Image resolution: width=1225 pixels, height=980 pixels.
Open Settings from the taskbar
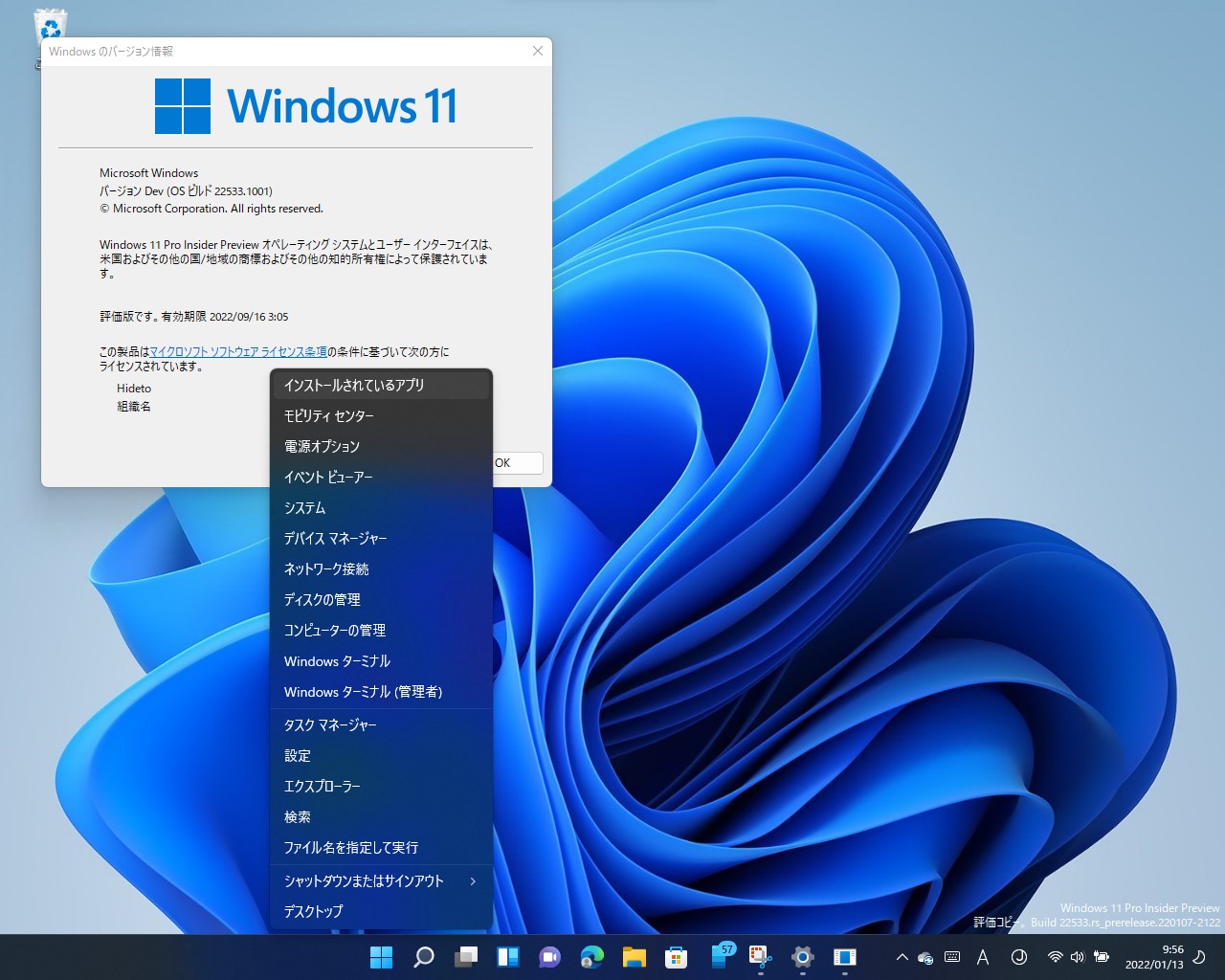point(802,957)
